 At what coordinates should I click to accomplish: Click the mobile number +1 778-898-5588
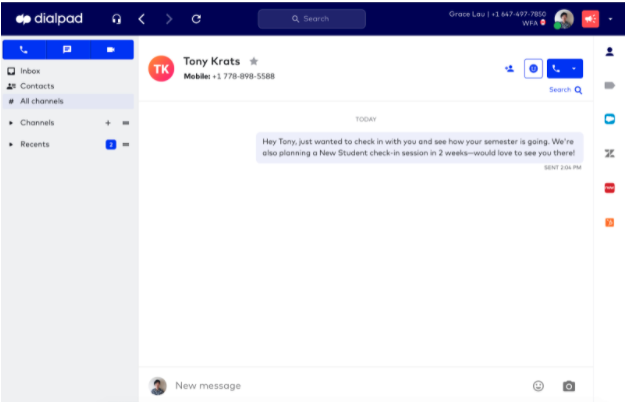click(x=243, y=76)
